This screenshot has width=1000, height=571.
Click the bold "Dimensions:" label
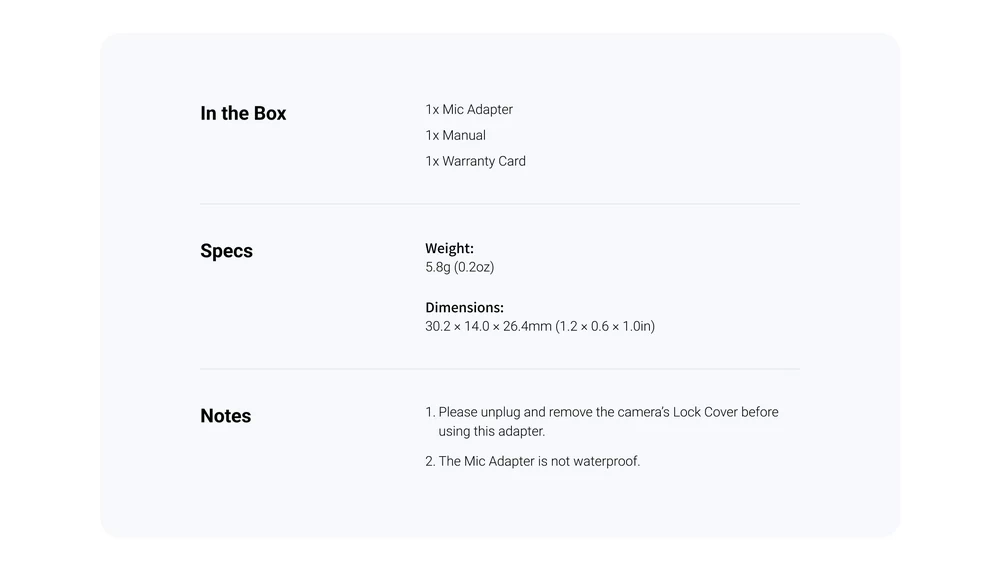464,308
